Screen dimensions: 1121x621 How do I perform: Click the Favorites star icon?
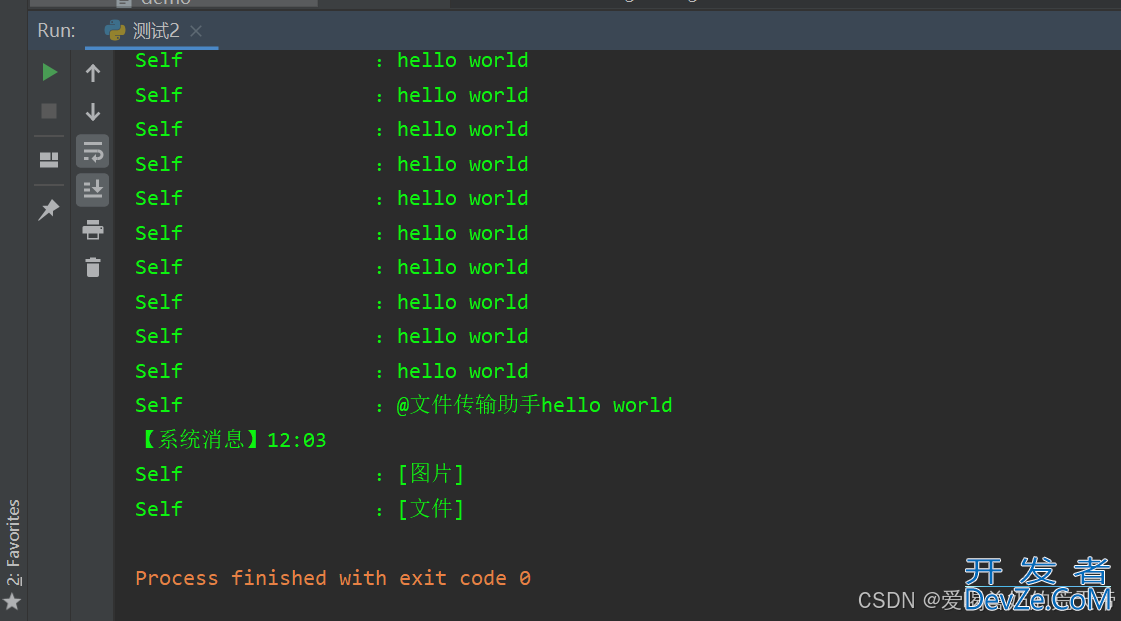click(12, 602)
